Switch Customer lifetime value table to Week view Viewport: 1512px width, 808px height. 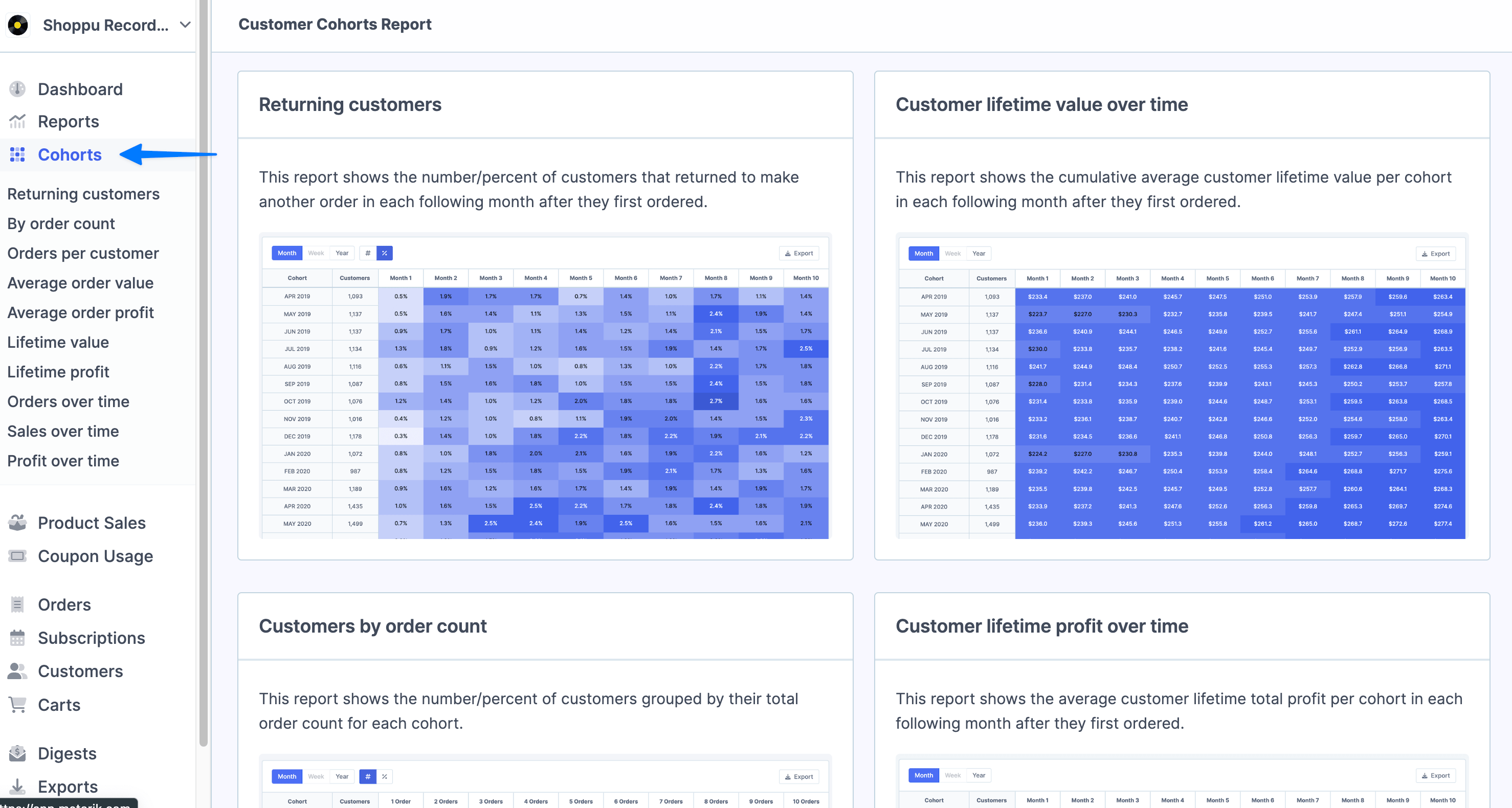(x=952, y=253)
